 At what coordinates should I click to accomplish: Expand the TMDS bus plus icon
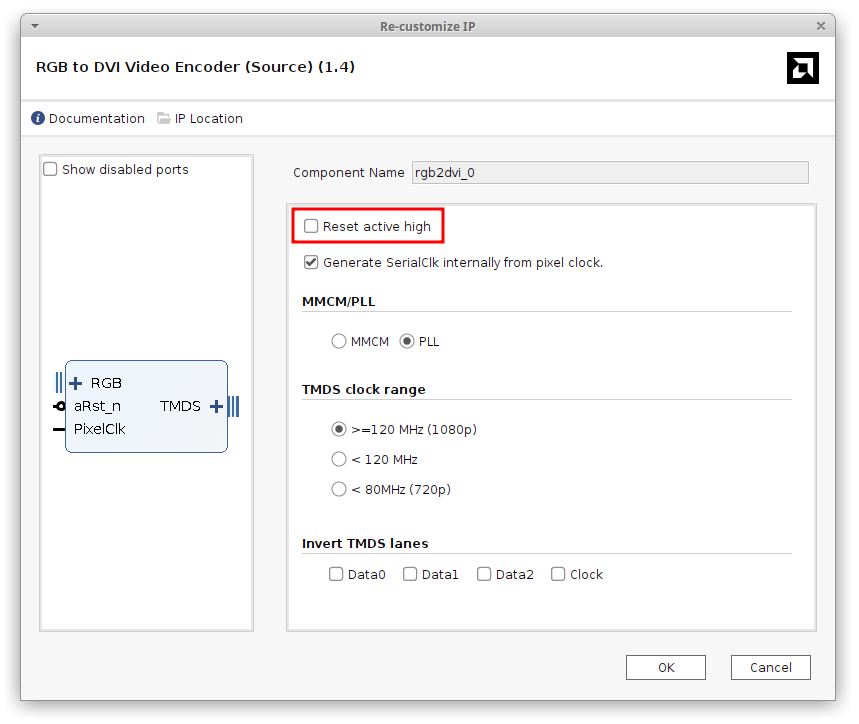pos(216,406)
